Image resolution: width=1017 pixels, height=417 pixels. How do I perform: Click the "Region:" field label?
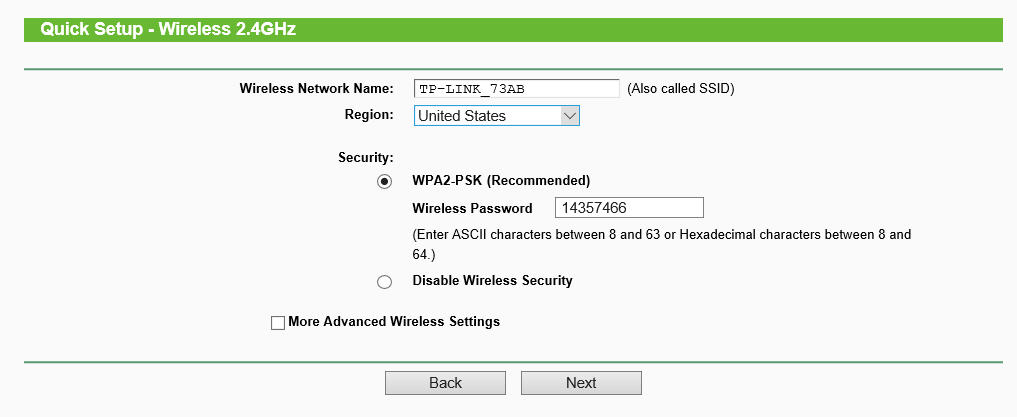pos(369,115)
